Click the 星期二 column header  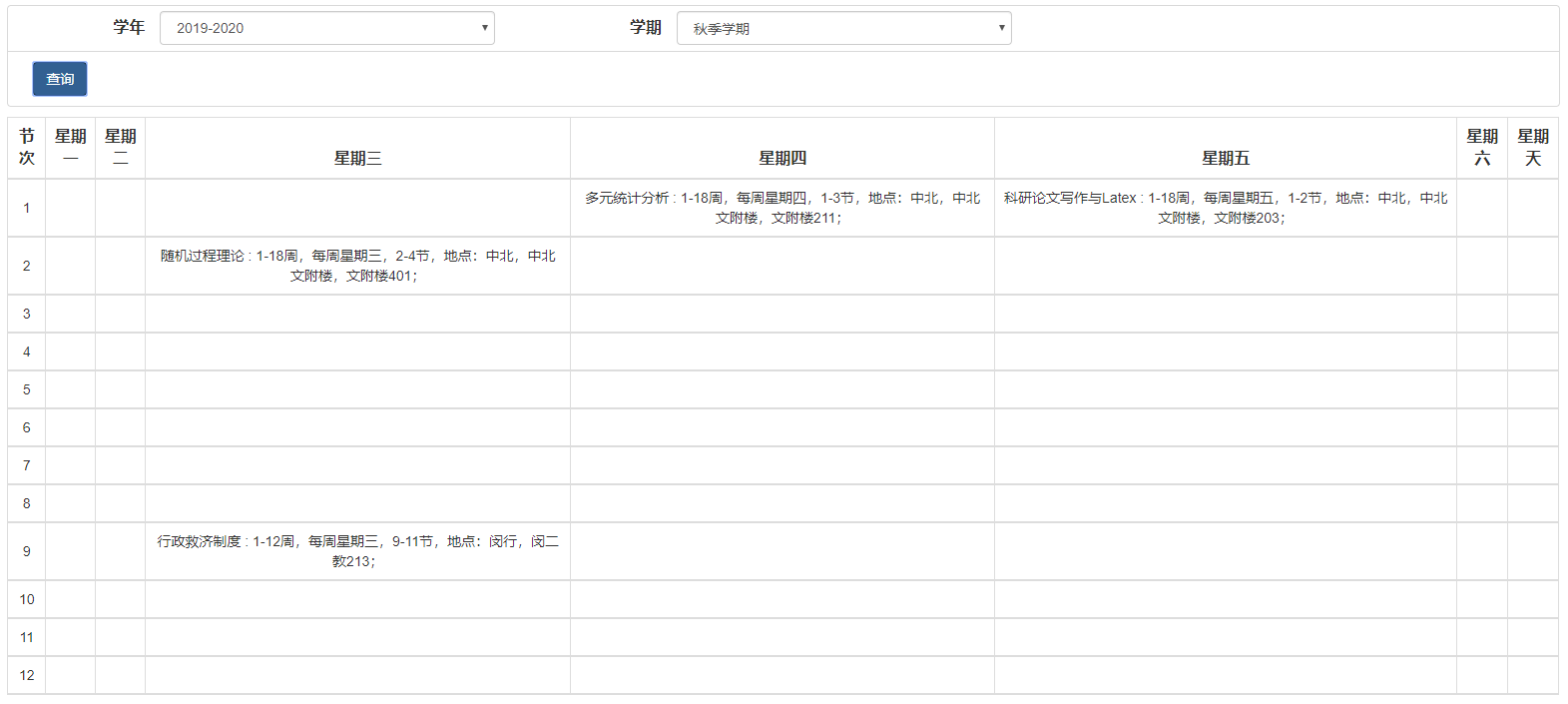(x=120, y=147)
